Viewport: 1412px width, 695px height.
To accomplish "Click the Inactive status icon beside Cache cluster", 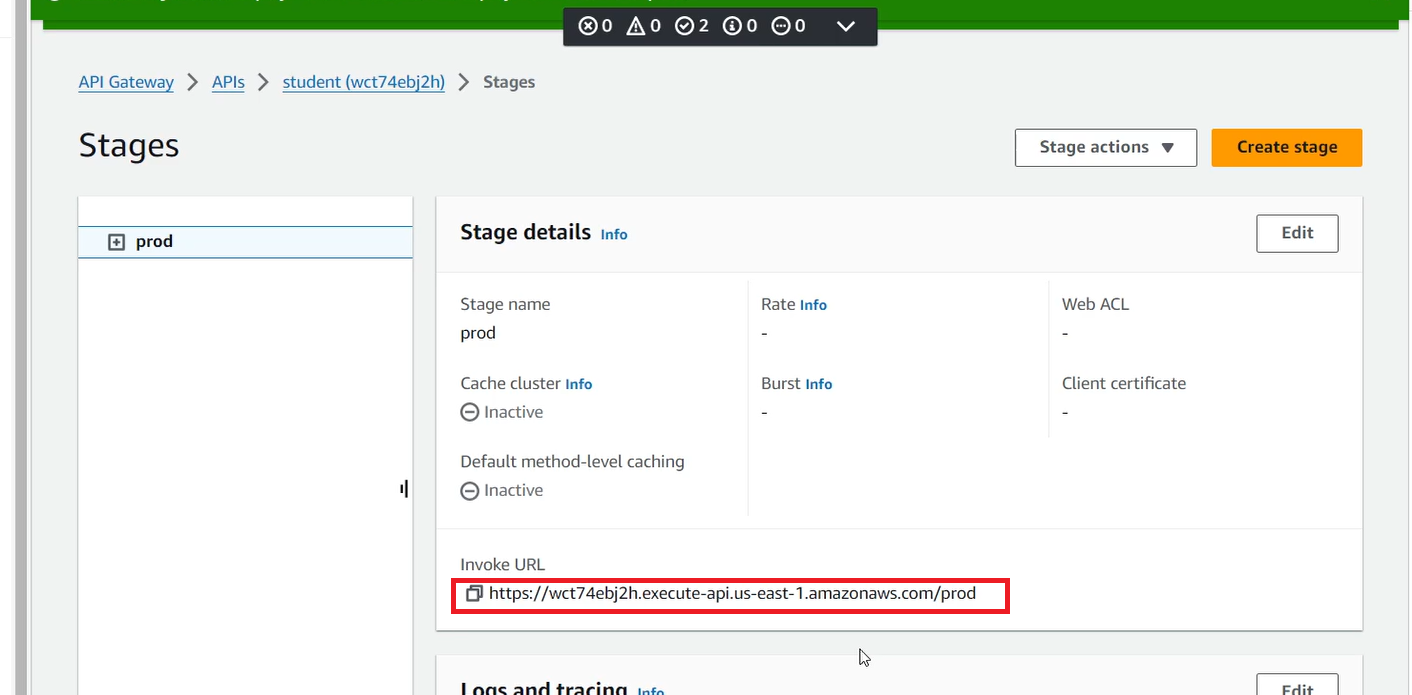I will click(469, 411).
